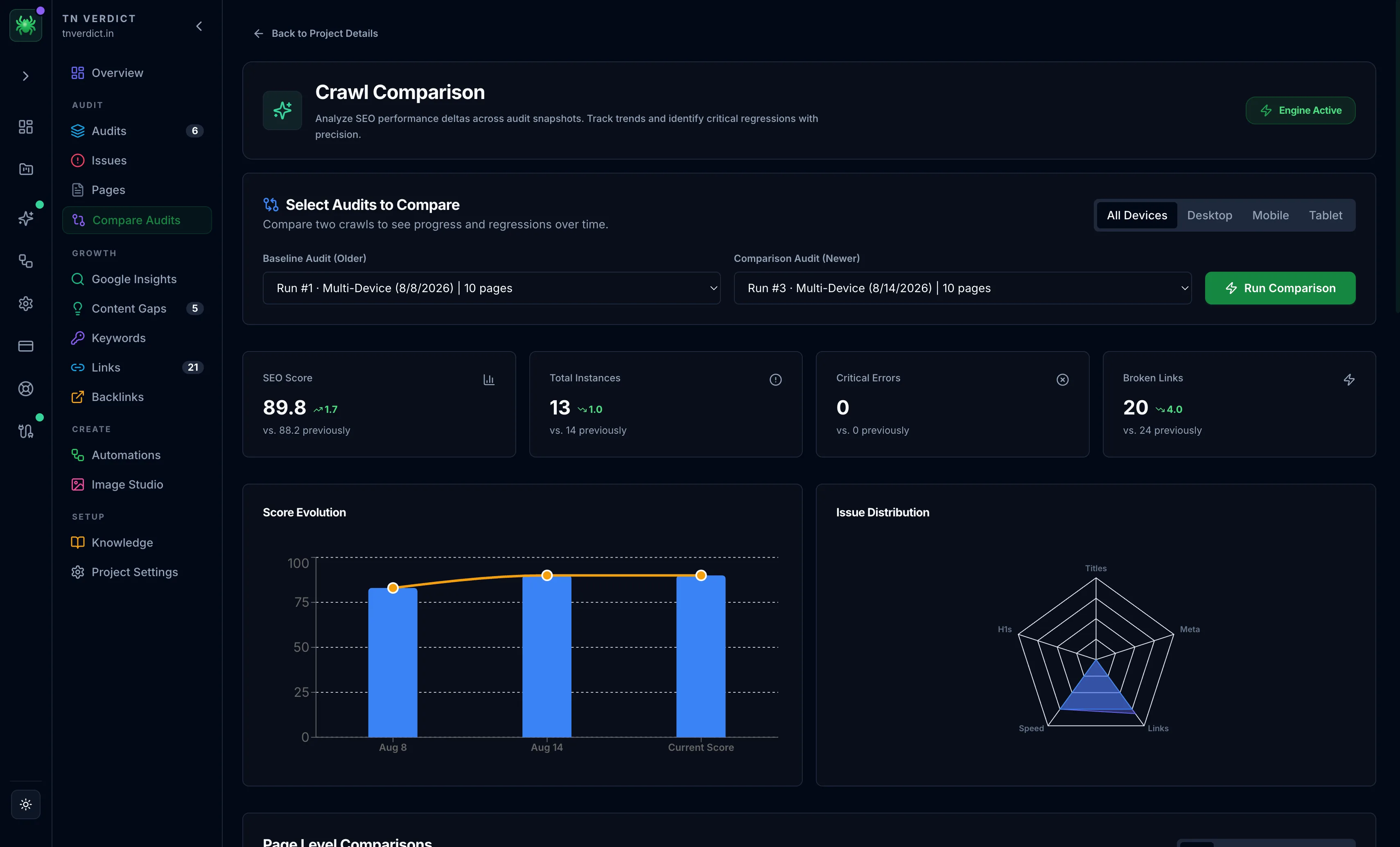Open the Comparison Audit dropdown

tap(962, 288)
